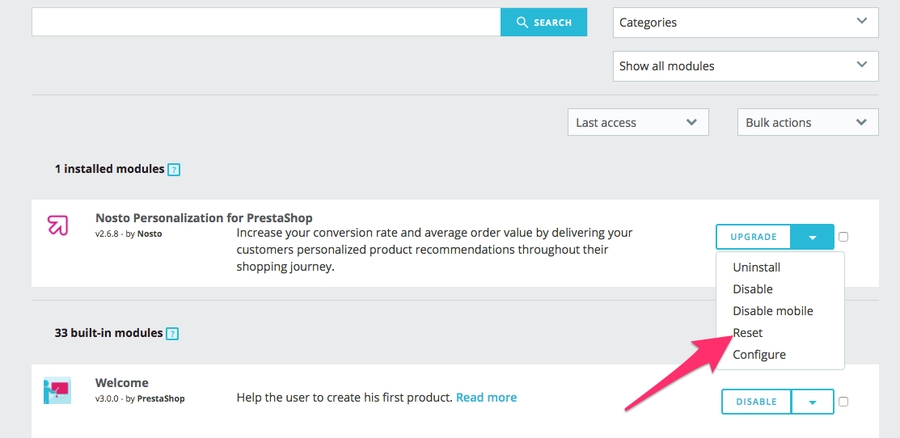900x438 pixels.
Task: Tick the Welcome module checkbox
Action: coord(844,402)
